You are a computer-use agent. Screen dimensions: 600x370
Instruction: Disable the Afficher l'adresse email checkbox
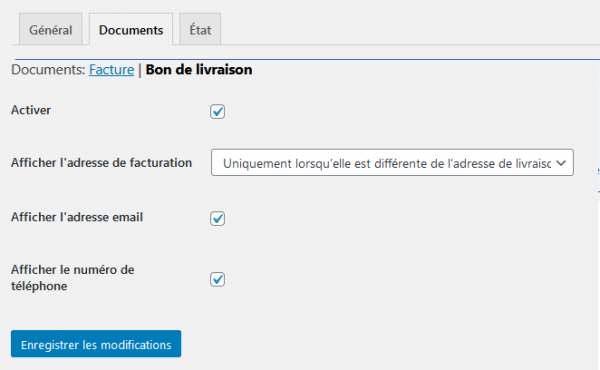[217, 218]
